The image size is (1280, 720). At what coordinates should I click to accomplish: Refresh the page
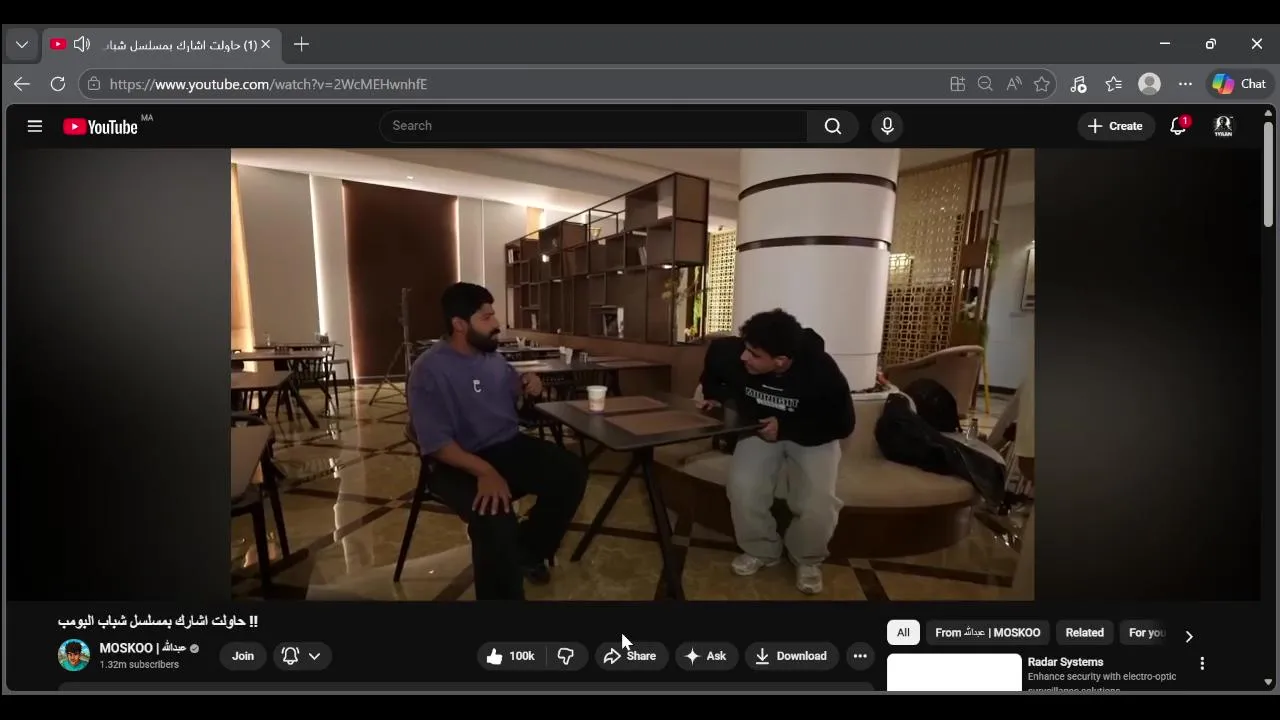point(58,84)
